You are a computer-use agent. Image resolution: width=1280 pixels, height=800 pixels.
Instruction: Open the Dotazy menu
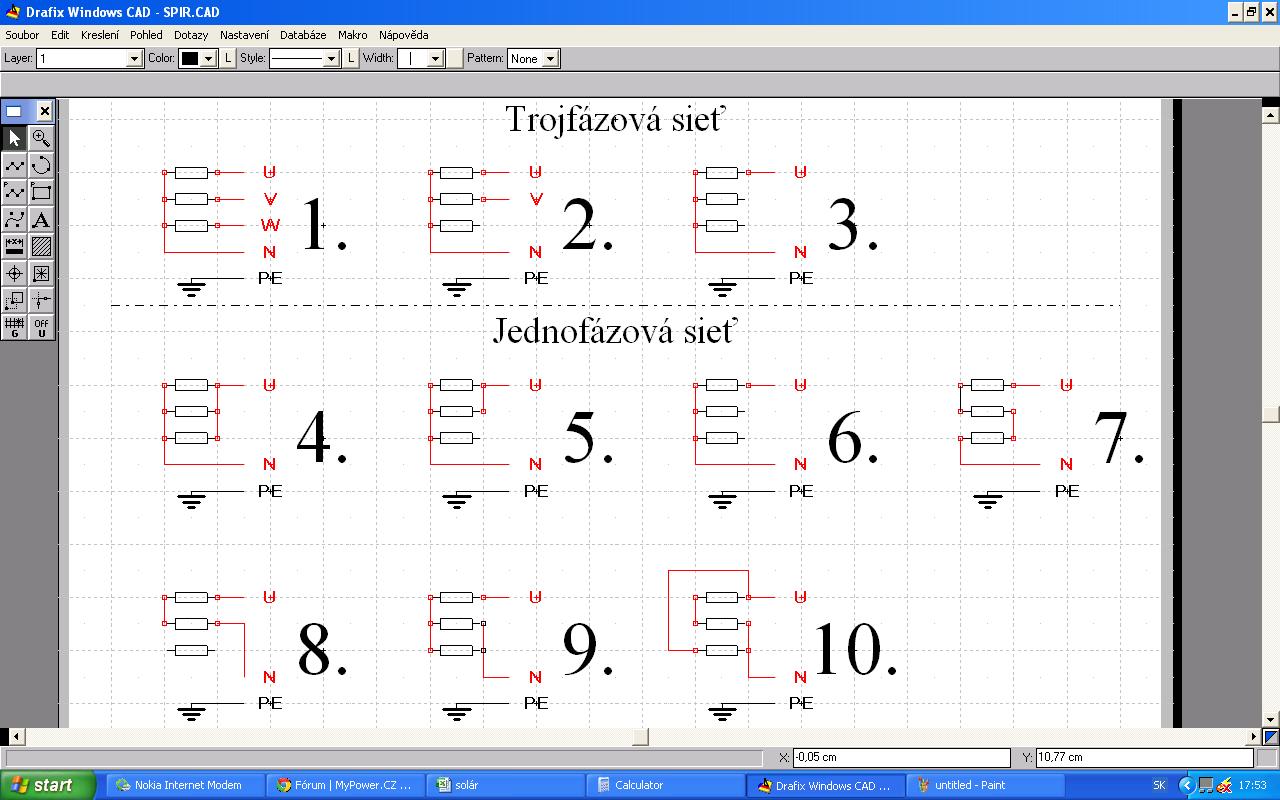pos(191,35)
